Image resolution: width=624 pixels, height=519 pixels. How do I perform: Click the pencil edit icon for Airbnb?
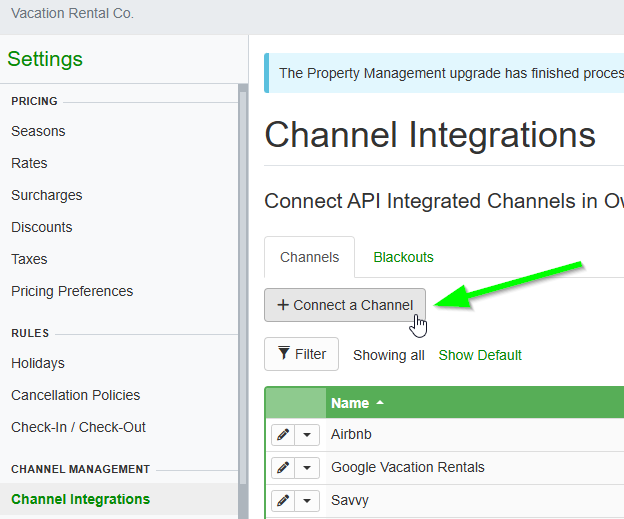click(283, 435)
